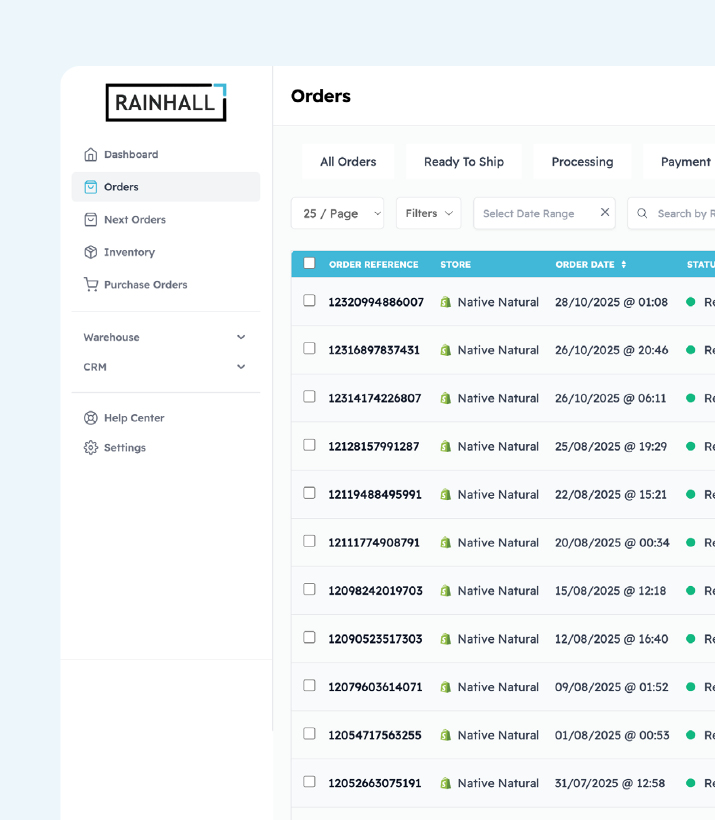Clear date range with X icon
The image size is (715, 820).
click(604, 213)
